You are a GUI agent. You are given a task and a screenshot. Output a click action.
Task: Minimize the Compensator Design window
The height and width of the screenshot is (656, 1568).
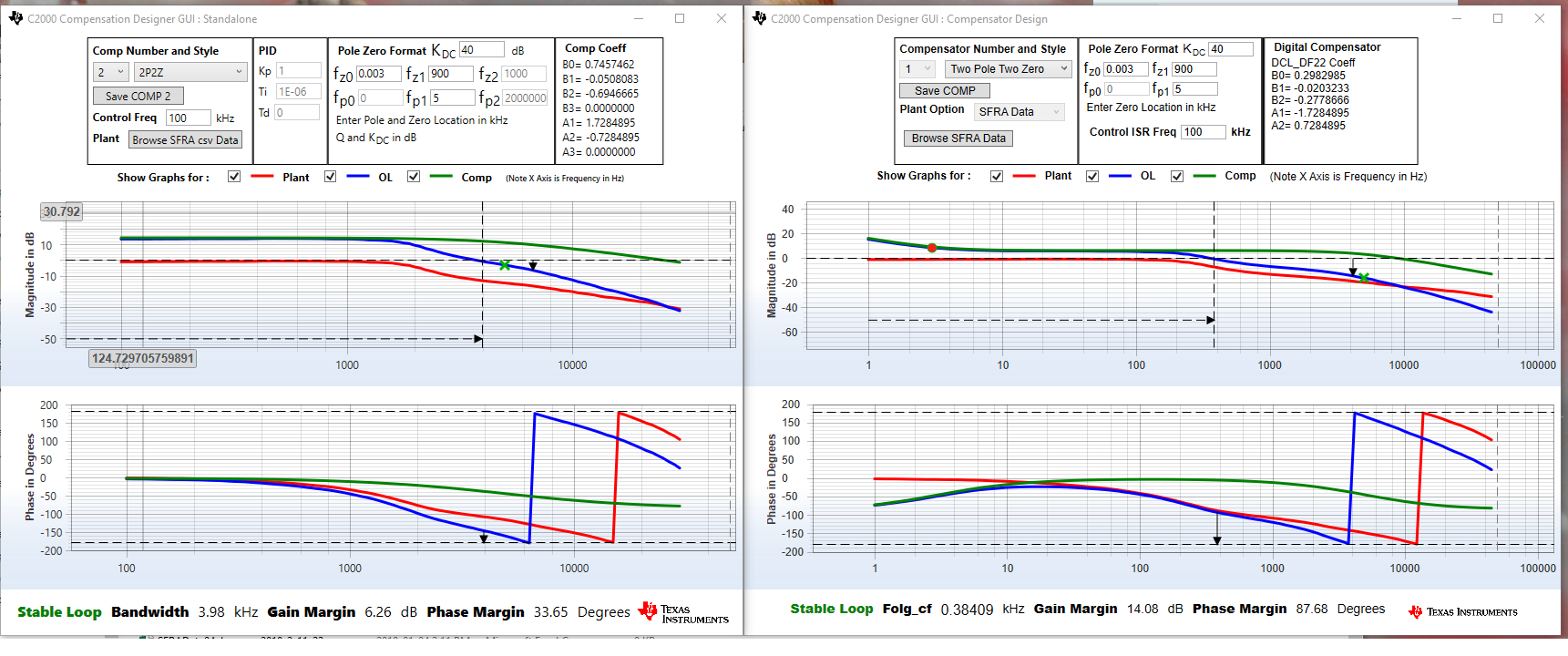coord(1455,18)
